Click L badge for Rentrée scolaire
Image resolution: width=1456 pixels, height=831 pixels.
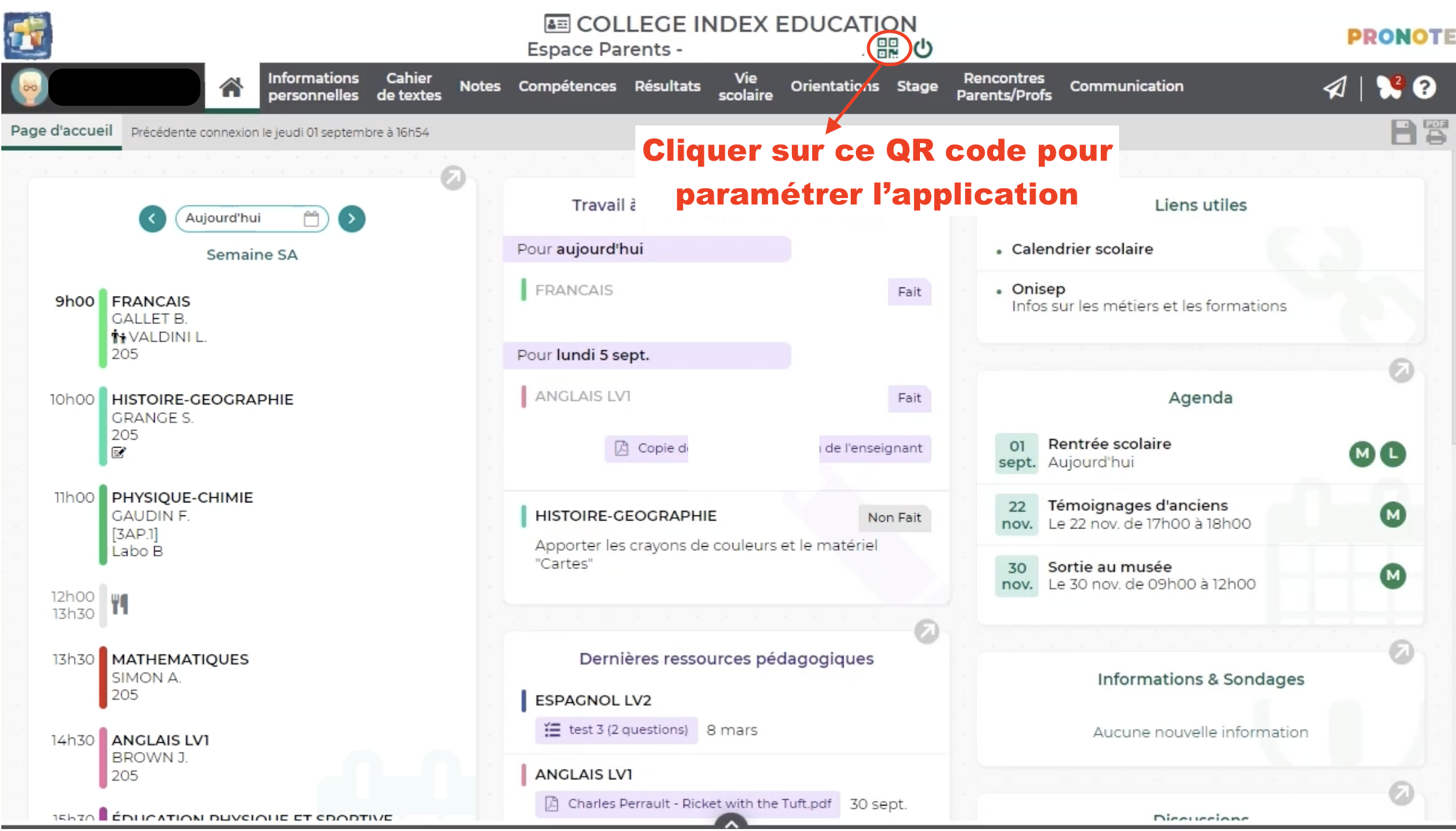tap(1393, 453)
